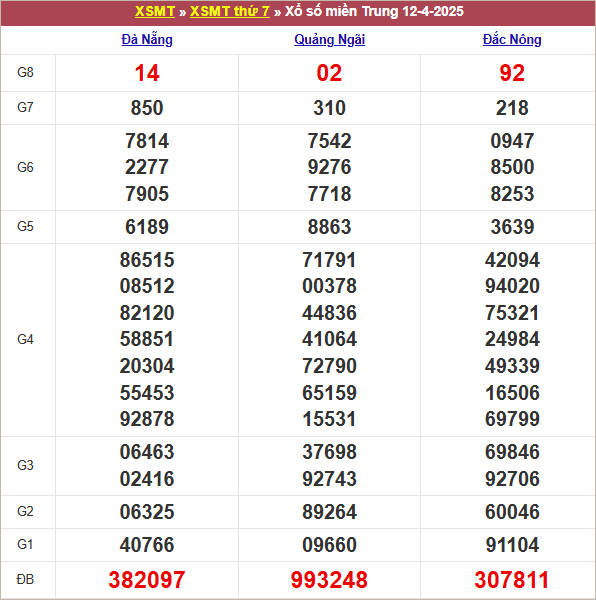This screenshot has height=600, width=596.
Task: Open the Đắc Nông province link
Action: (512, 39)
